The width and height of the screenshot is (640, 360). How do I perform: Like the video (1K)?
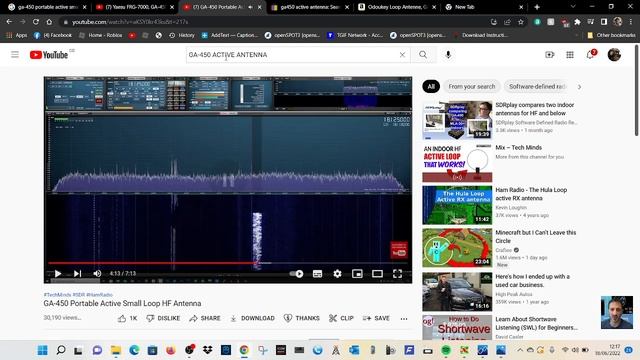[127, 318]
